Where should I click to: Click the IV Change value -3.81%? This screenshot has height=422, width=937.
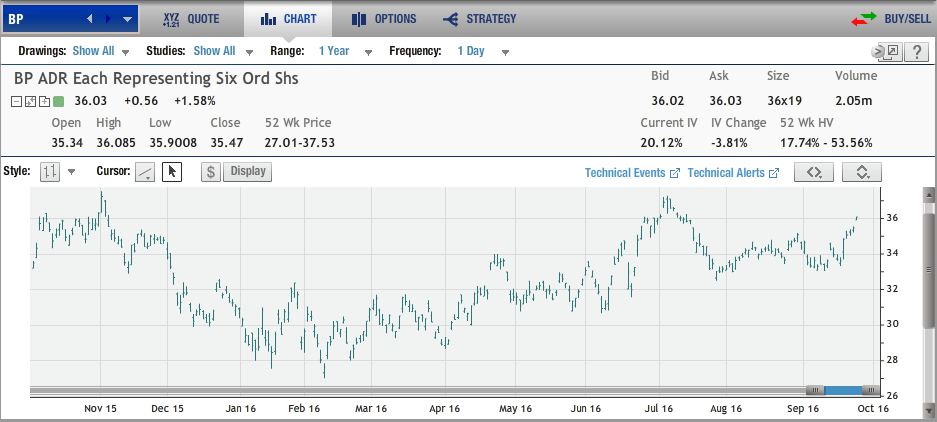point(729,143)
